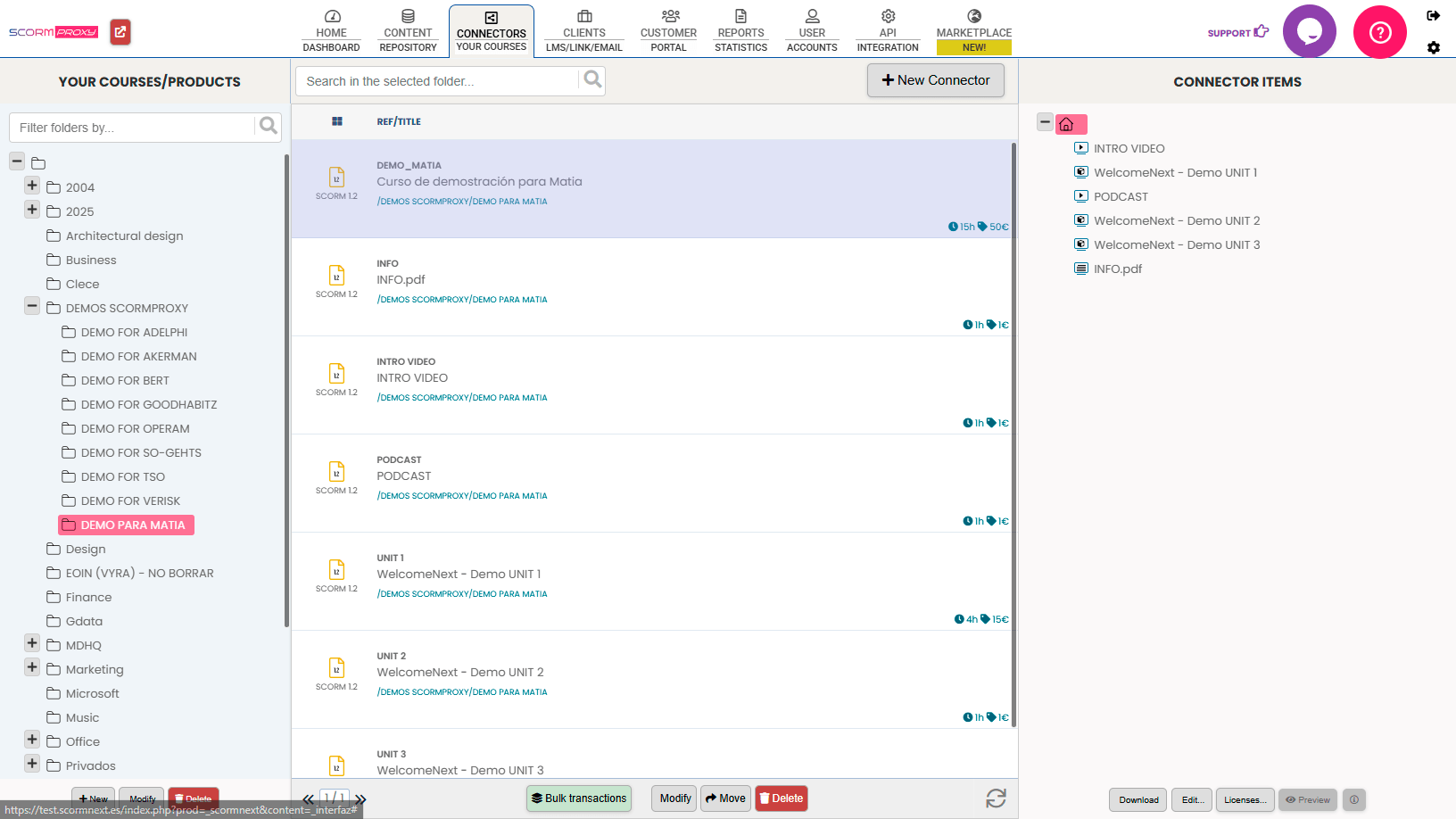Click the Move button
Image resolution: width=1456 pixels, height=819 pixels.
725,798
